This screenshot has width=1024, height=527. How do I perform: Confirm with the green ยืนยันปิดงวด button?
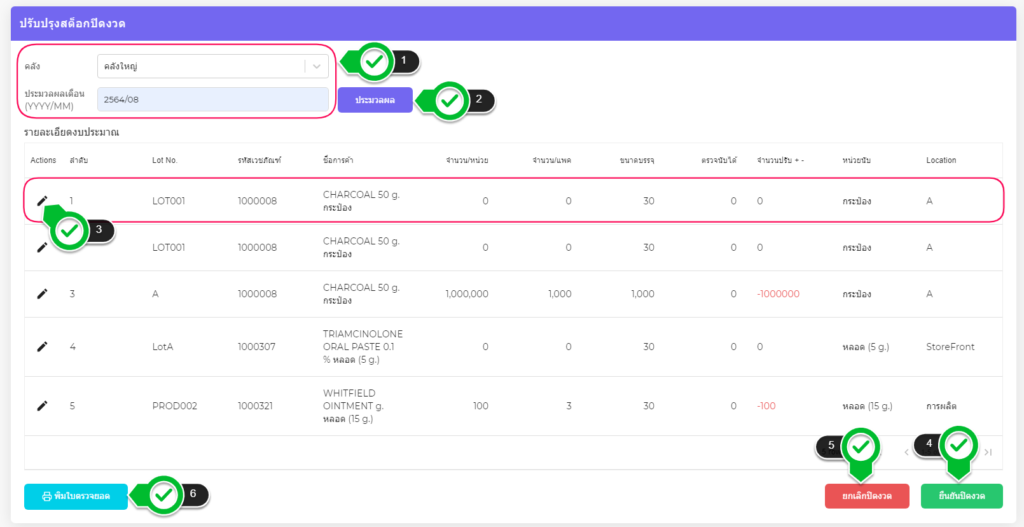(x=961, y=496)
